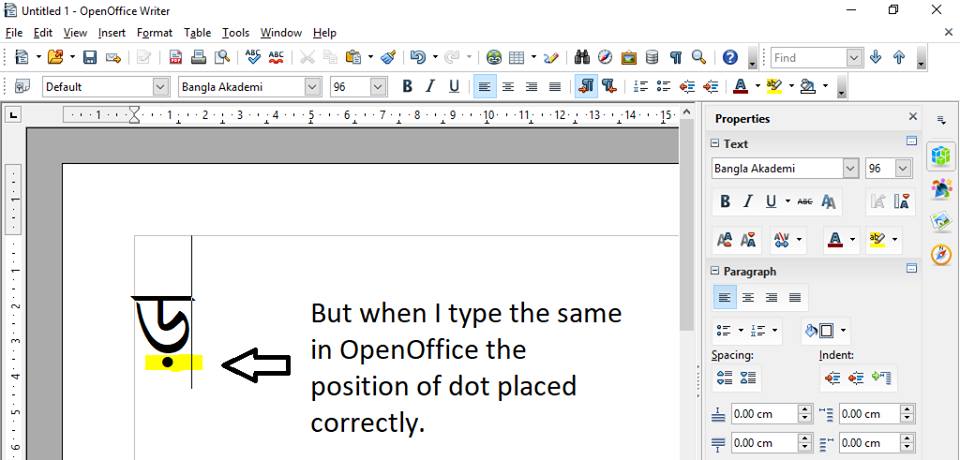Image resolution: width=960 pixels, height=460 pixels.
Task: Open Data Sources icon
Action: [x=652, y=58]
